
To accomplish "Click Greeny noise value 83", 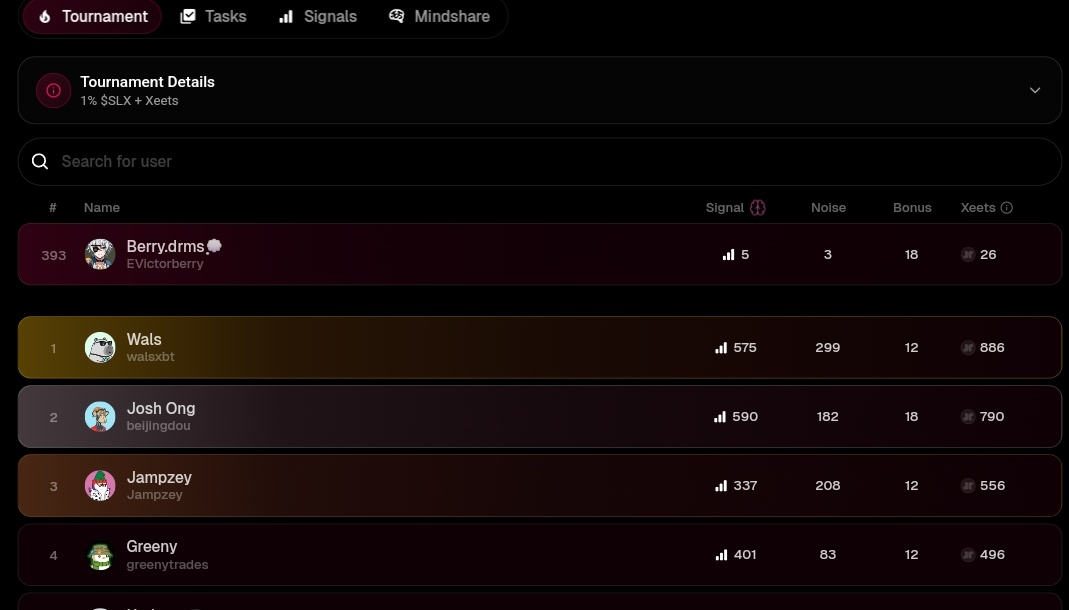I will (x=828, y=555).
